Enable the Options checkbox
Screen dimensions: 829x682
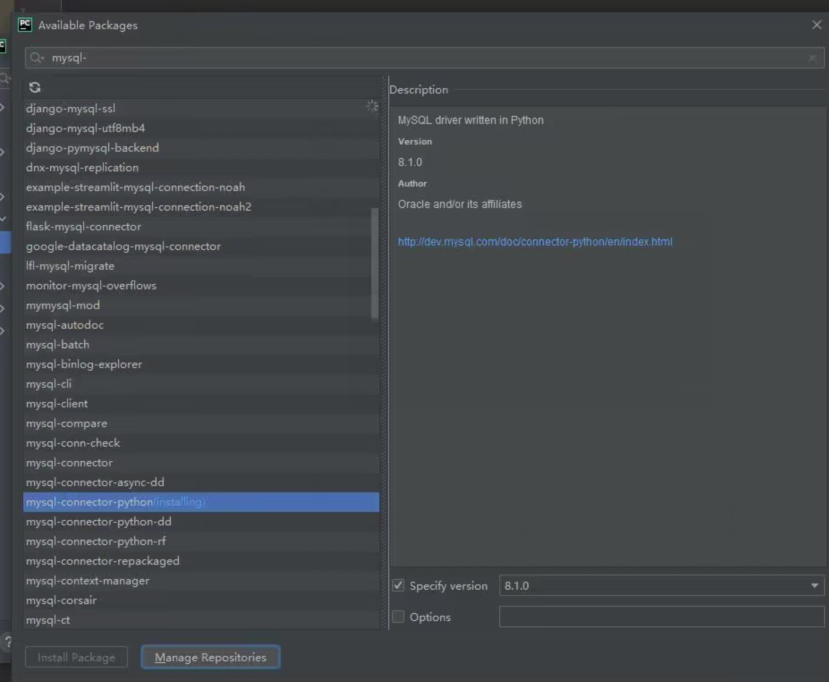tap(398, 617)
